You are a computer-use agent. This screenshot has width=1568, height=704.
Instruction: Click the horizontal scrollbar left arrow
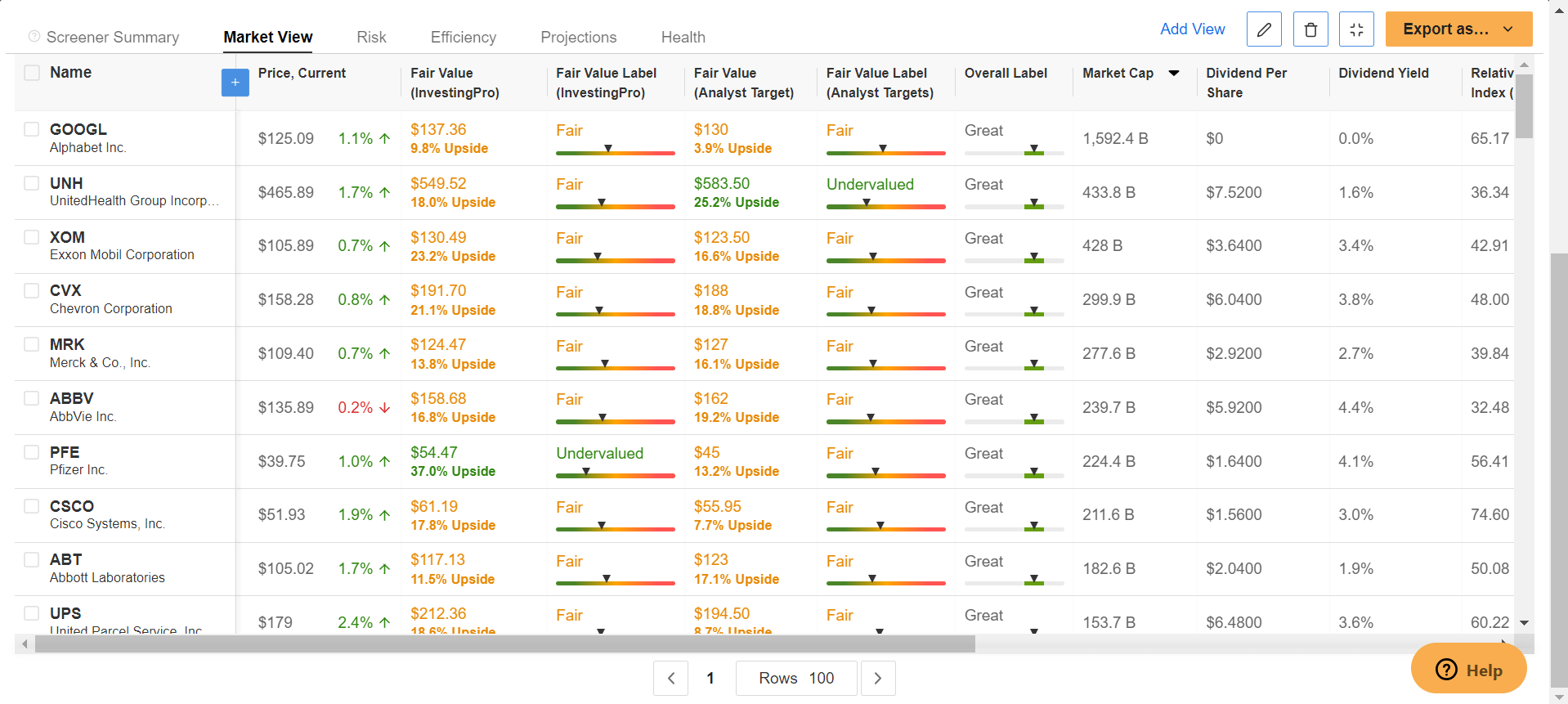(25, 644)
